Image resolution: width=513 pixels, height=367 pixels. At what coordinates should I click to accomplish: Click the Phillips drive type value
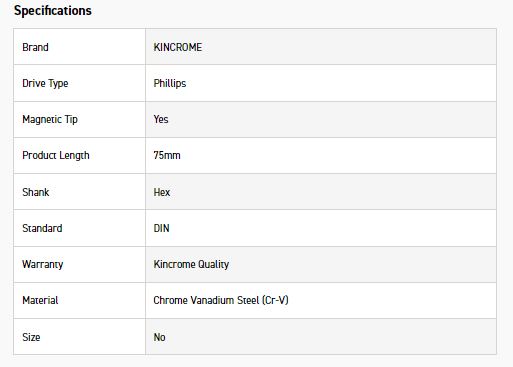click(170, 83)
